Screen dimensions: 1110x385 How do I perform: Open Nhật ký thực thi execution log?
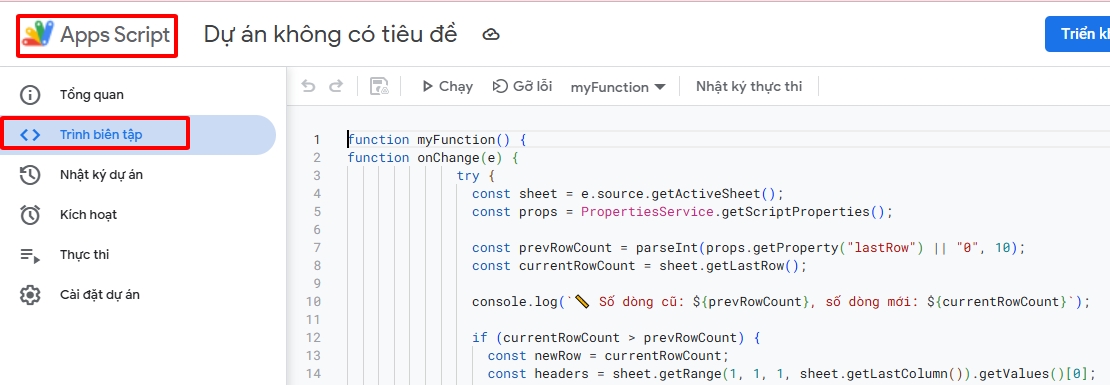pos(749,86)
